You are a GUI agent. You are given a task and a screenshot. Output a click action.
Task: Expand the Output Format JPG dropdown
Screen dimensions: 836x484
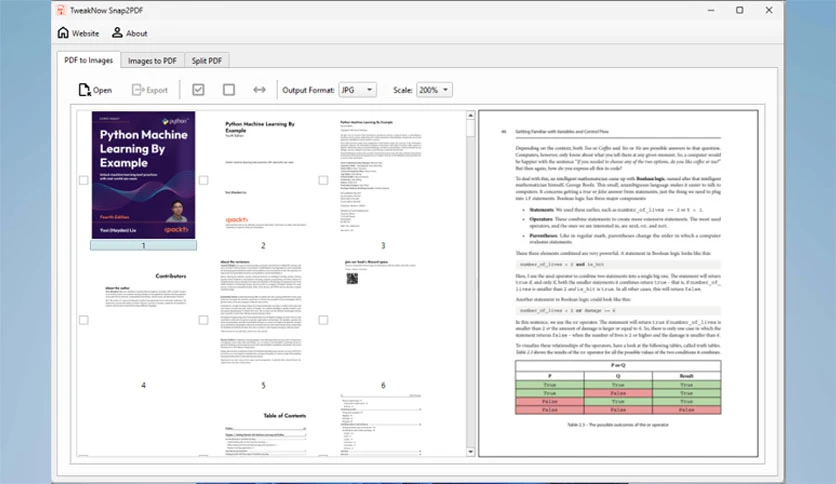357,90
